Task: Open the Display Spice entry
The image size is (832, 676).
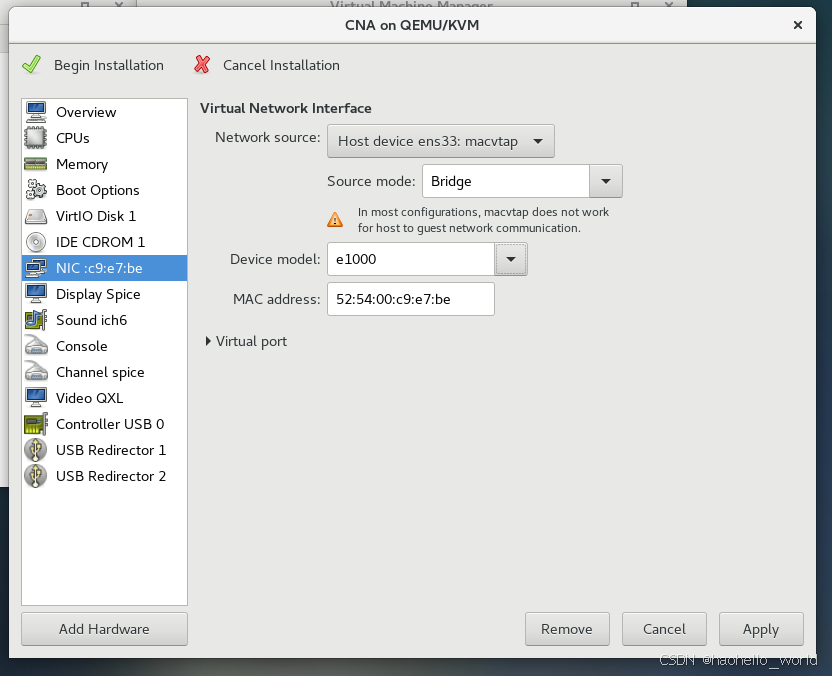Action: point(105,294)
